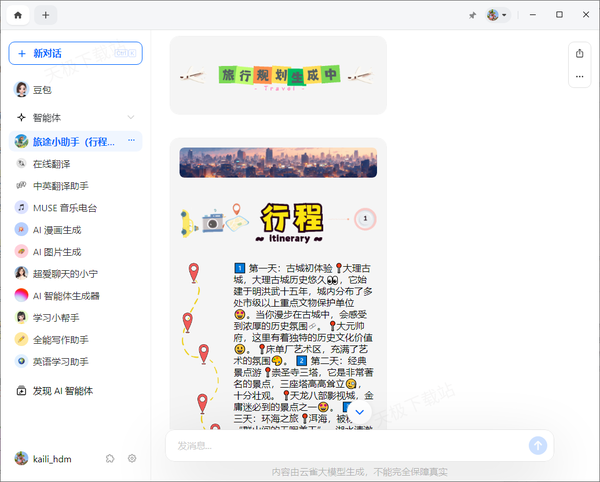
Task: Select the 智能体 section header
Action: [x=75, y=117]
